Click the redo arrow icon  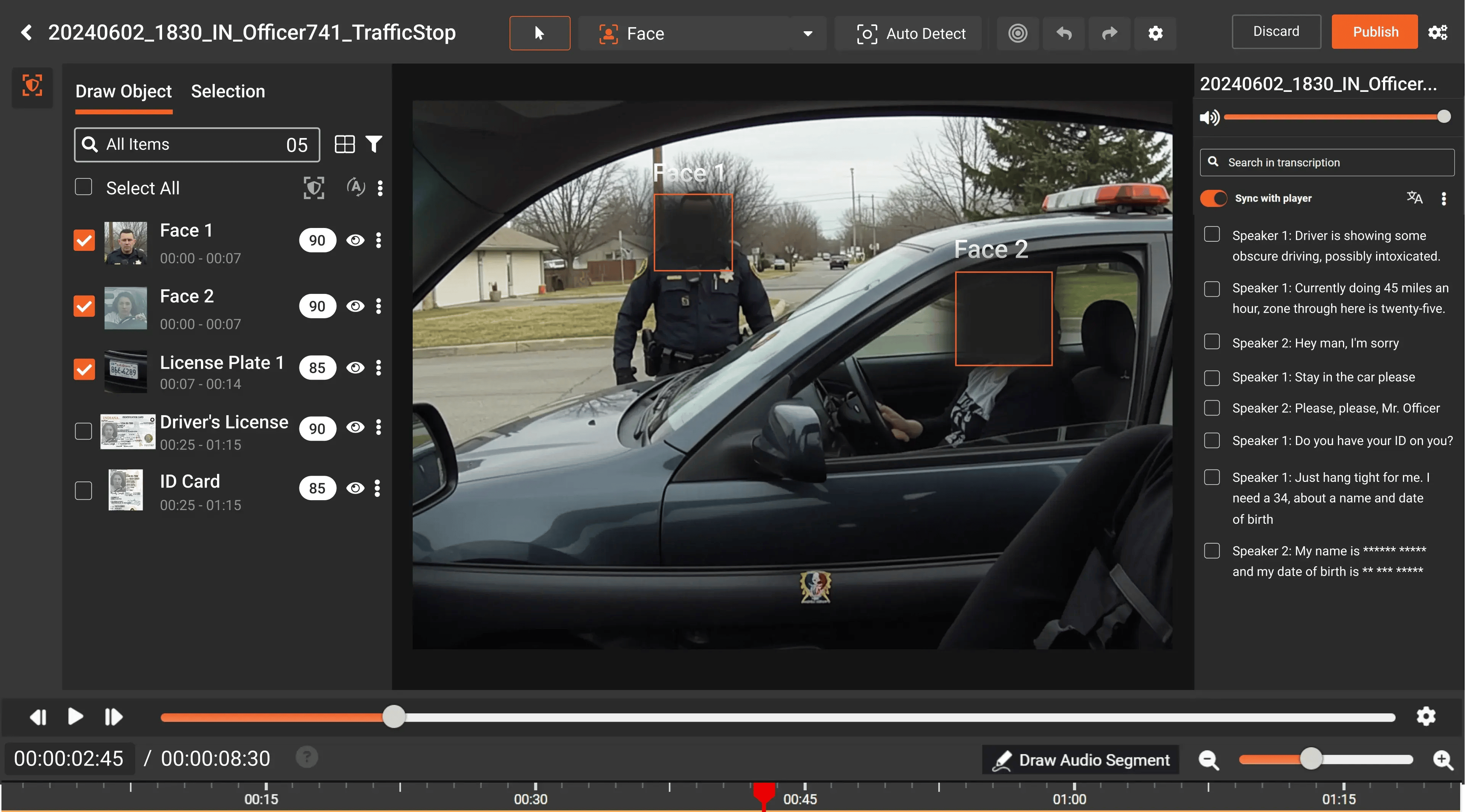click(1110, 34)
